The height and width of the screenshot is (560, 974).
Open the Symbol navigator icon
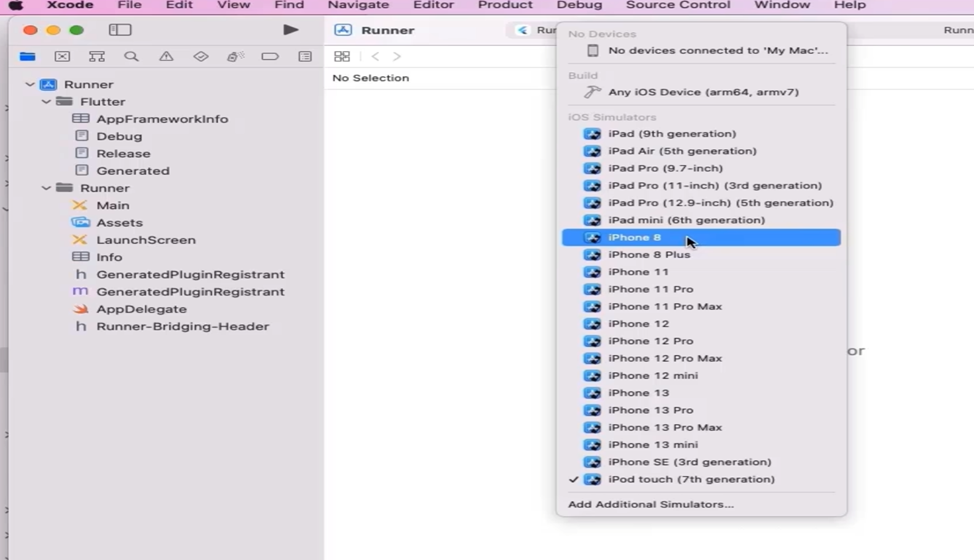[x=97, y=56]
